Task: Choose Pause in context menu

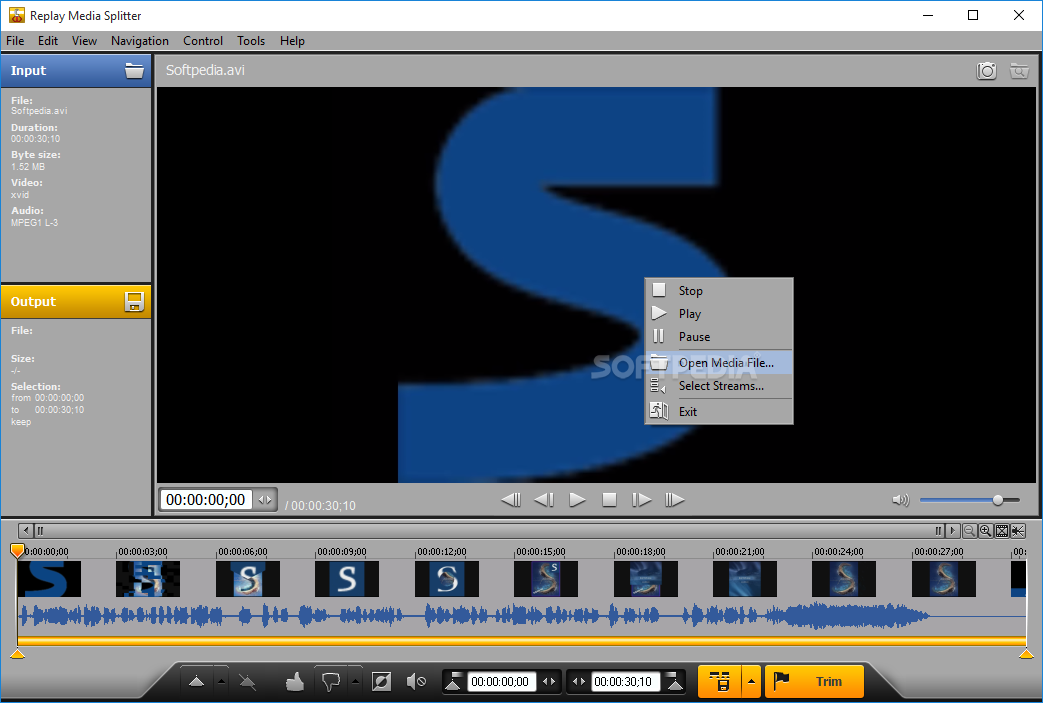Action: click(719, 337)
